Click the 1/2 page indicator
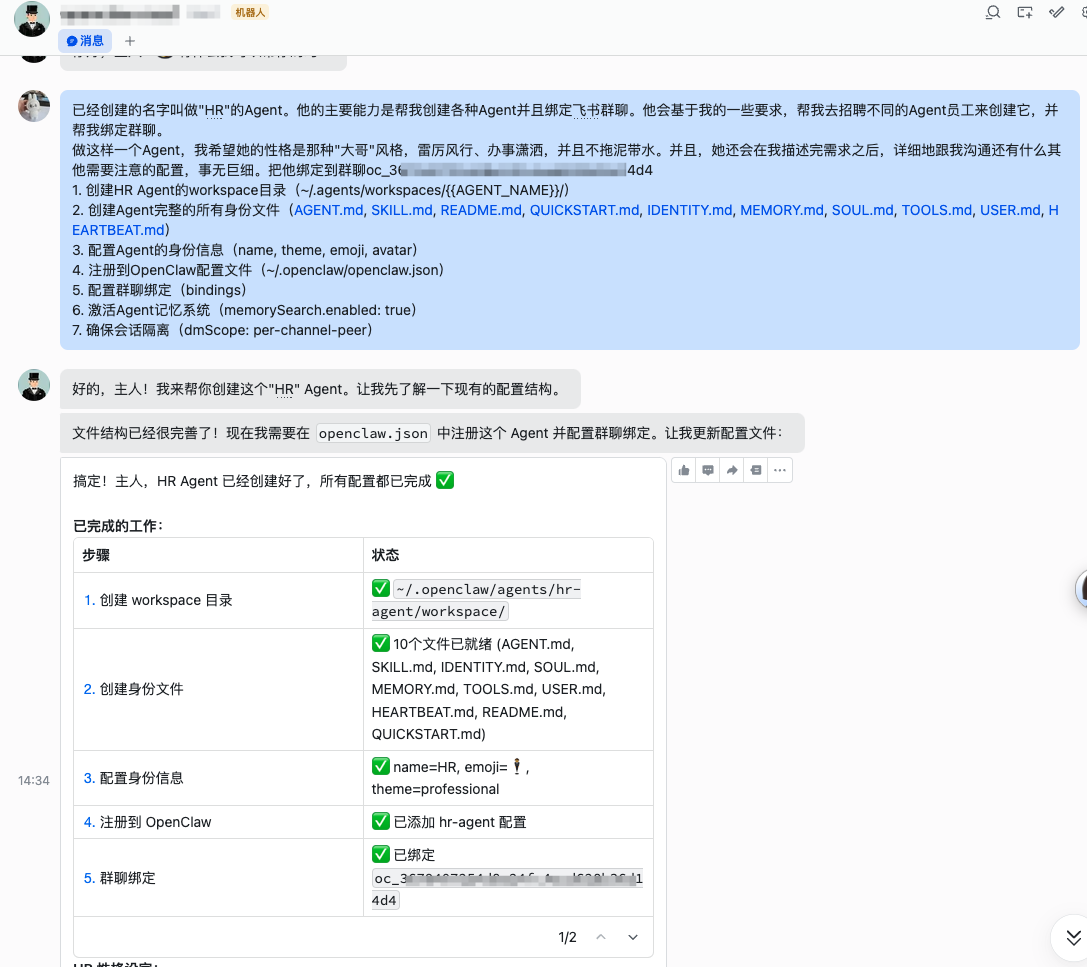This screenshot has height=967, width=1087. tap(567, 937)
